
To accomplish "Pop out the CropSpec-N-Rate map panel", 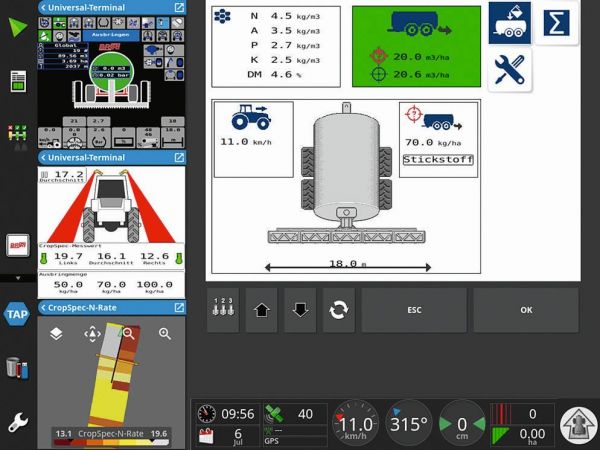I will point(179,308).
